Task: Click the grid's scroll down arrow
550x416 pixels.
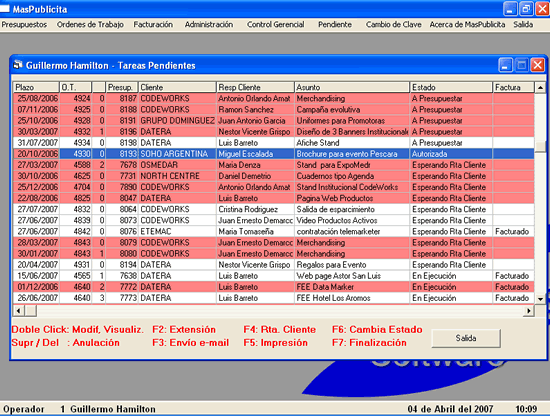Action: click(x=540, y=299)
